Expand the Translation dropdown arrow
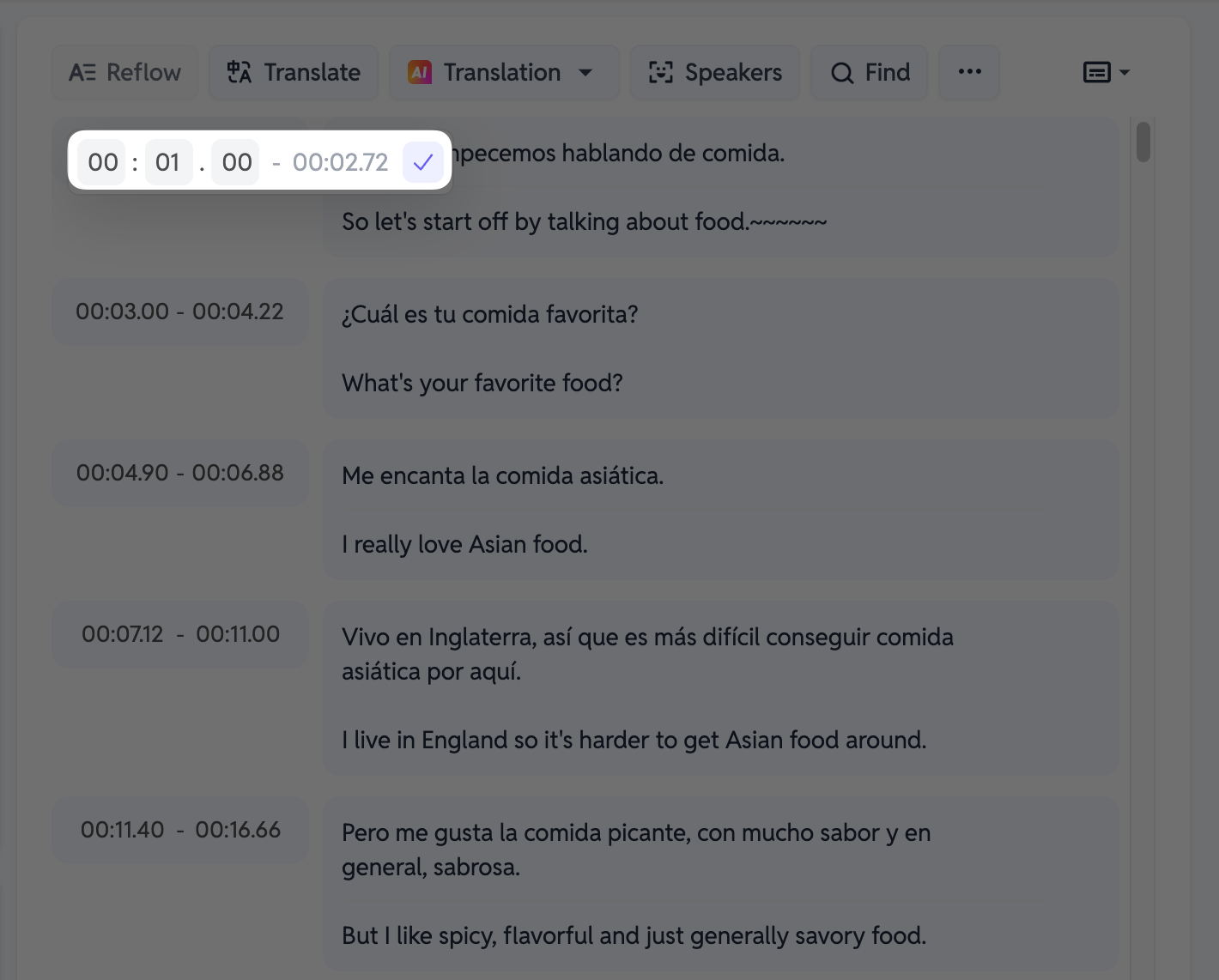Screen dimensions: 1219x980 [585, 73]
